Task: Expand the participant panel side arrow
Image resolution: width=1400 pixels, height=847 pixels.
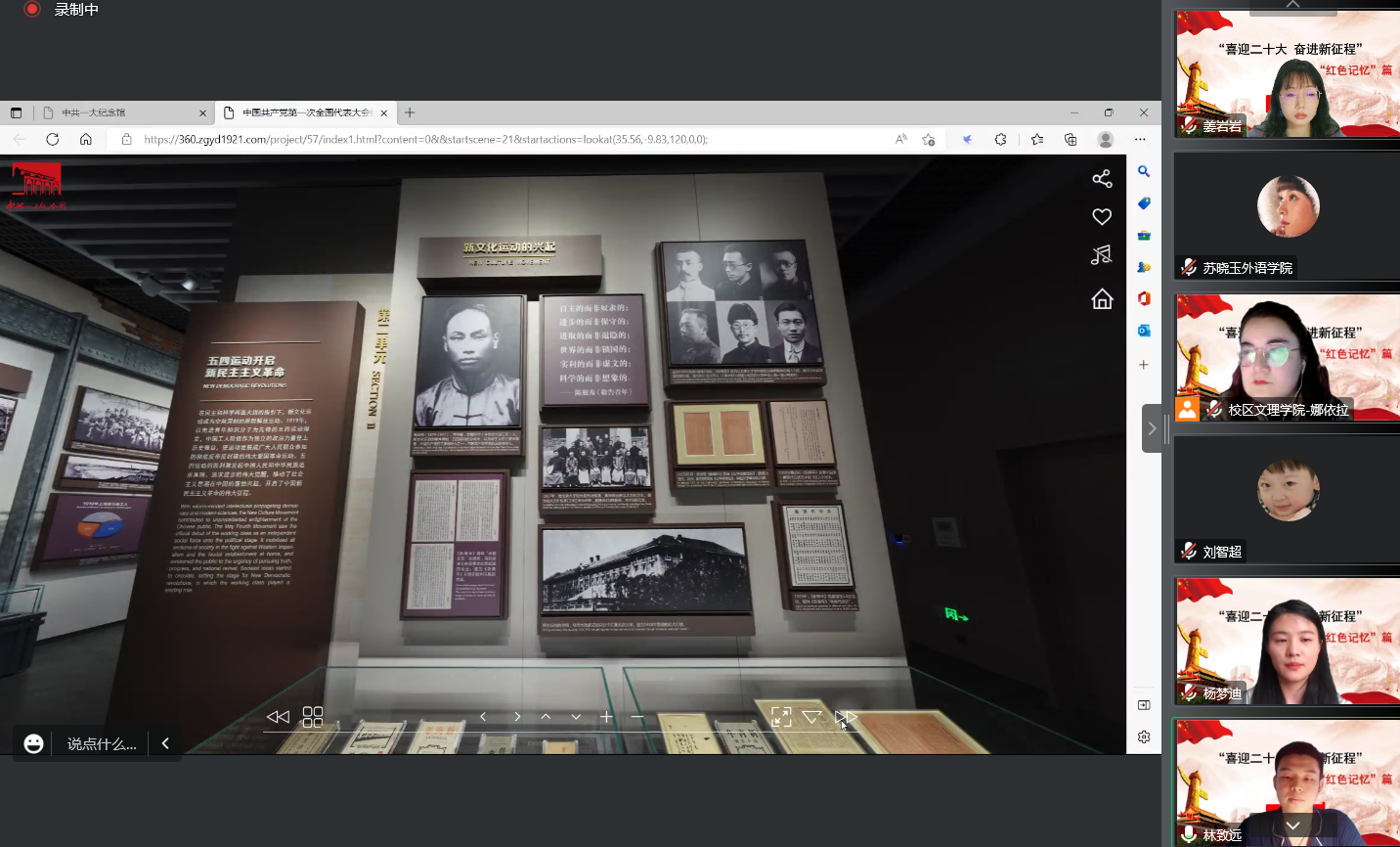Action: (x=1152, y=428)
